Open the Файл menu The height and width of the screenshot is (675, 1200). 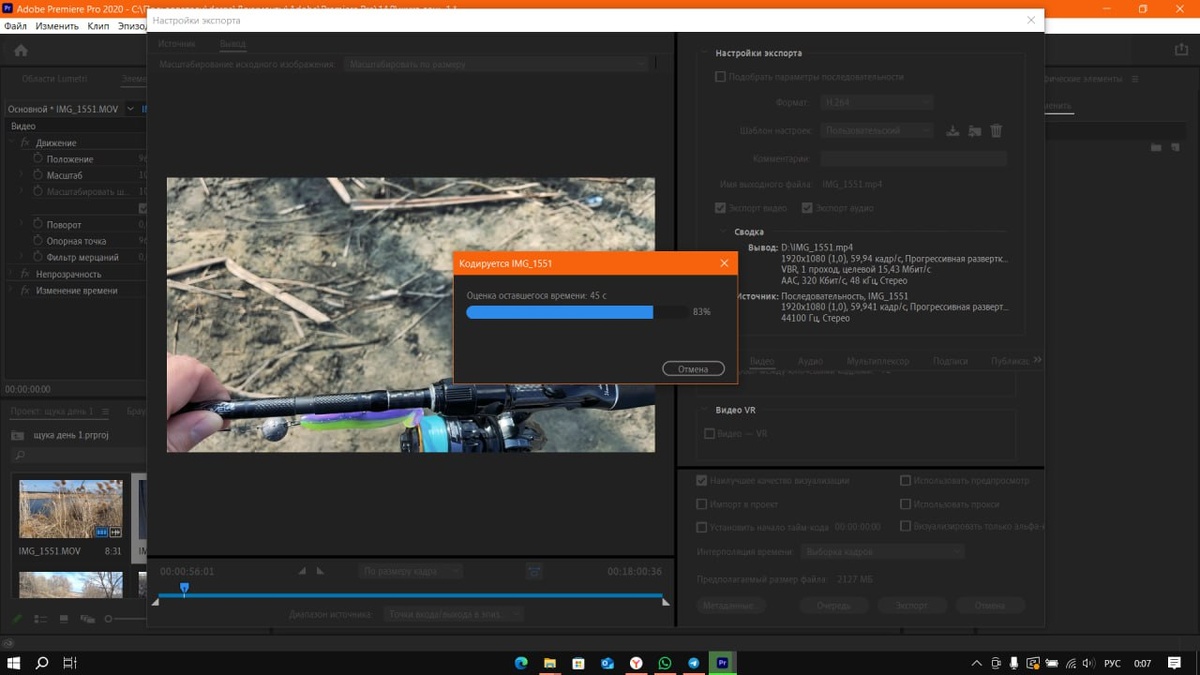(15, 26)
